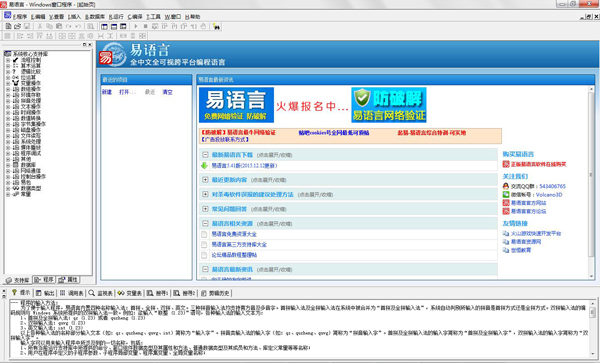This screenshot has height=363, width=600.
Task: Expand the 流程控制 tree node
Action: [x=8, y=60]
